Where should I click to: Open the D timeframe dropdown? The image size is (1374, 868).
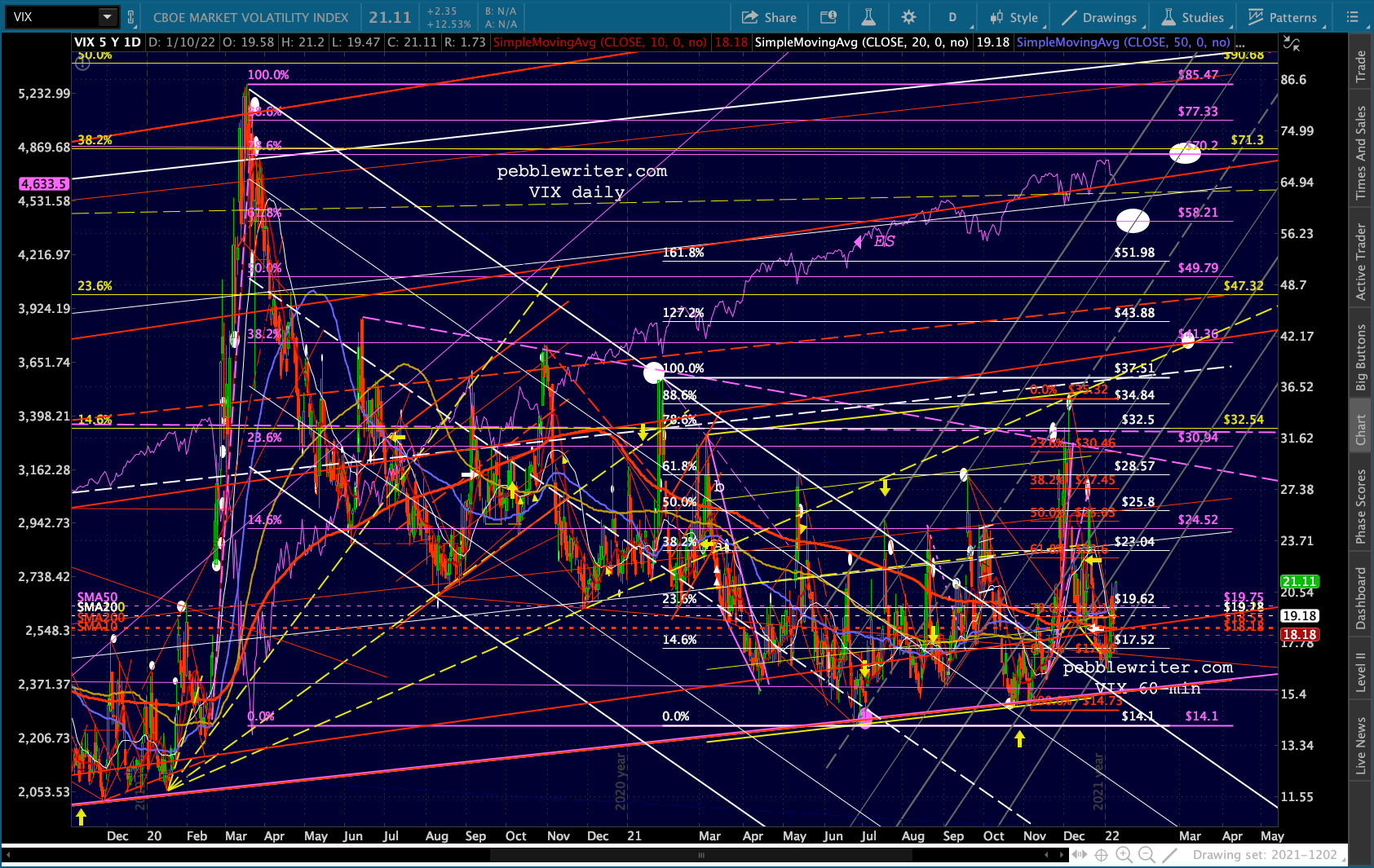(952, 17)
